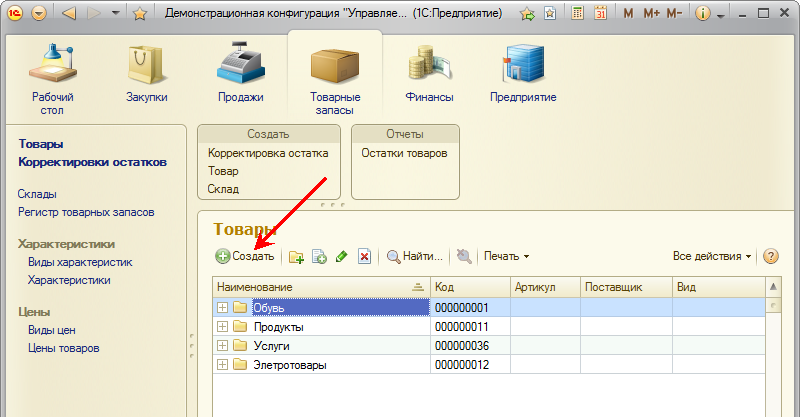Click the Создать button
The width and height of the screenshot is (800, 417).
click(x=245, y=257)
